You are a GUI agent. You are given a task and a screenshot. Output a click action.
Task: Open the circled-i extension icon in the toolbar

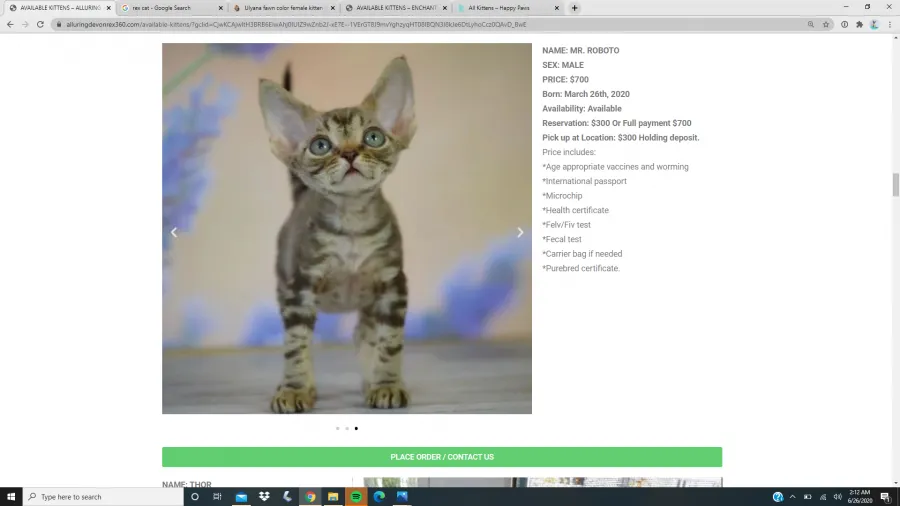click(844, 25)
